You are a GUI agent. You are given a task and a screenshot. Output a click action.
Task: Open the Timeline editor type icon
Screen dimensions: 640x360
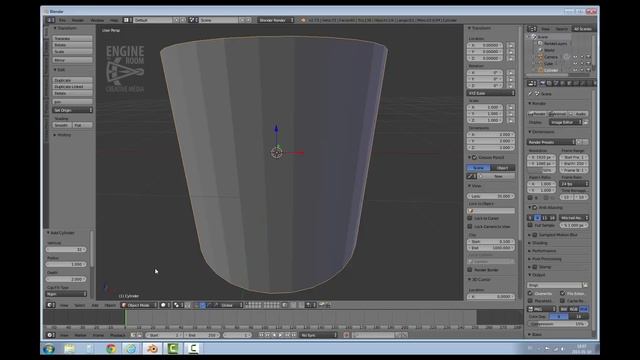(x=51, y=335)
